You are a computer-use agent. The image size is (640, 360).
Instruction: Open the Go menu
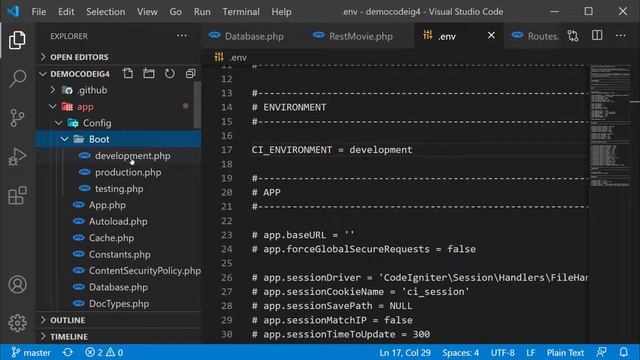point(176,11)
